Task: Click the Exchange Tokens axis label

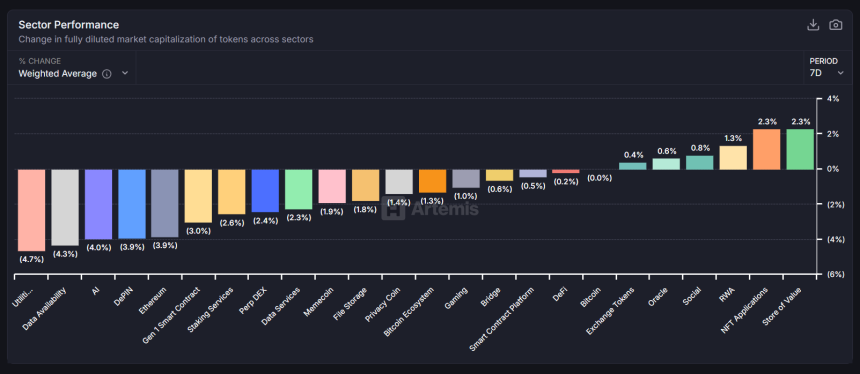Action: pyautogui.click(x=610, y=310)
